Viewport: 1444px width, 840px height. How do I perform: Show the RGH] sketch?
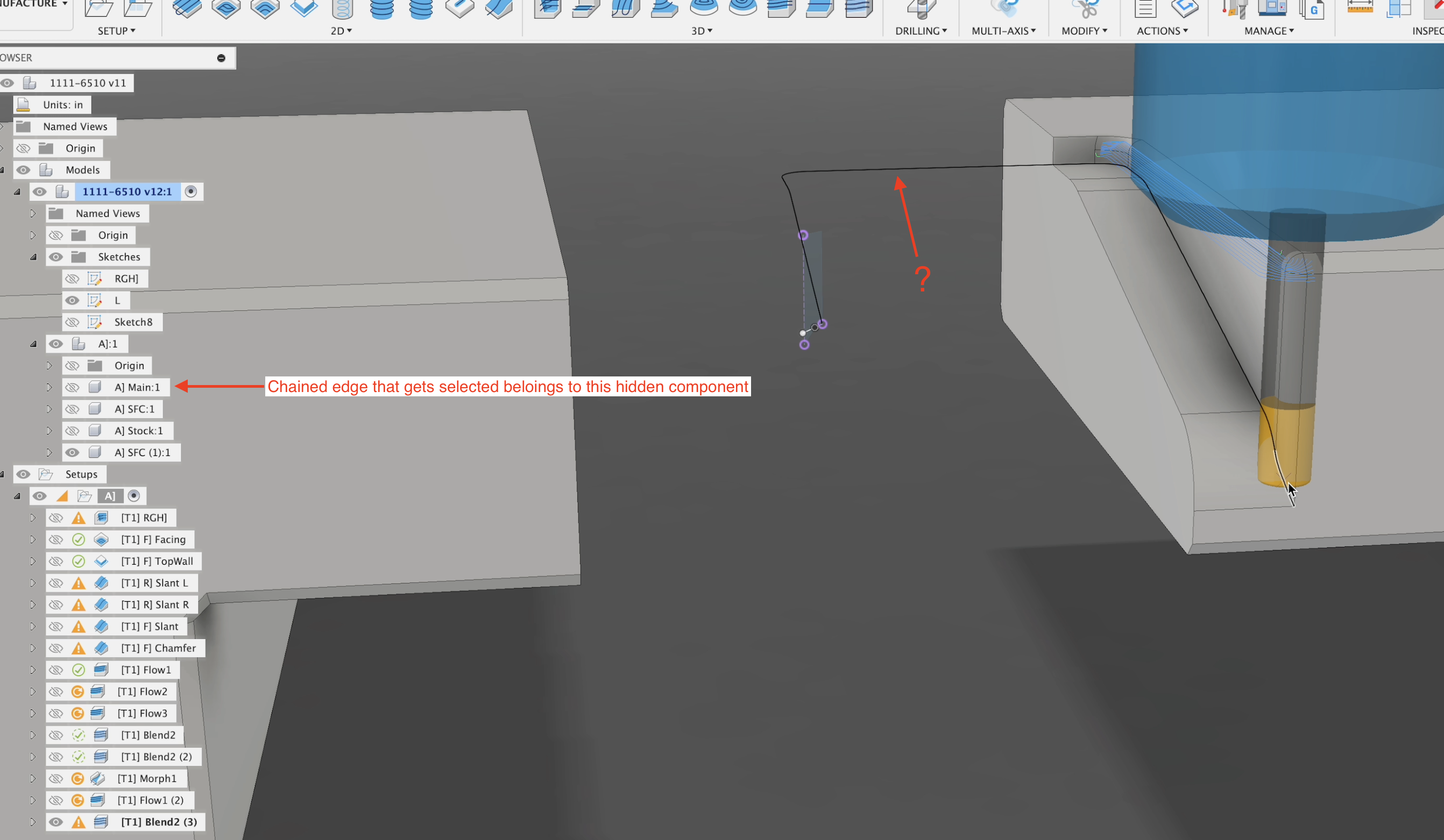pyautogui.click(x=72, y=279)
